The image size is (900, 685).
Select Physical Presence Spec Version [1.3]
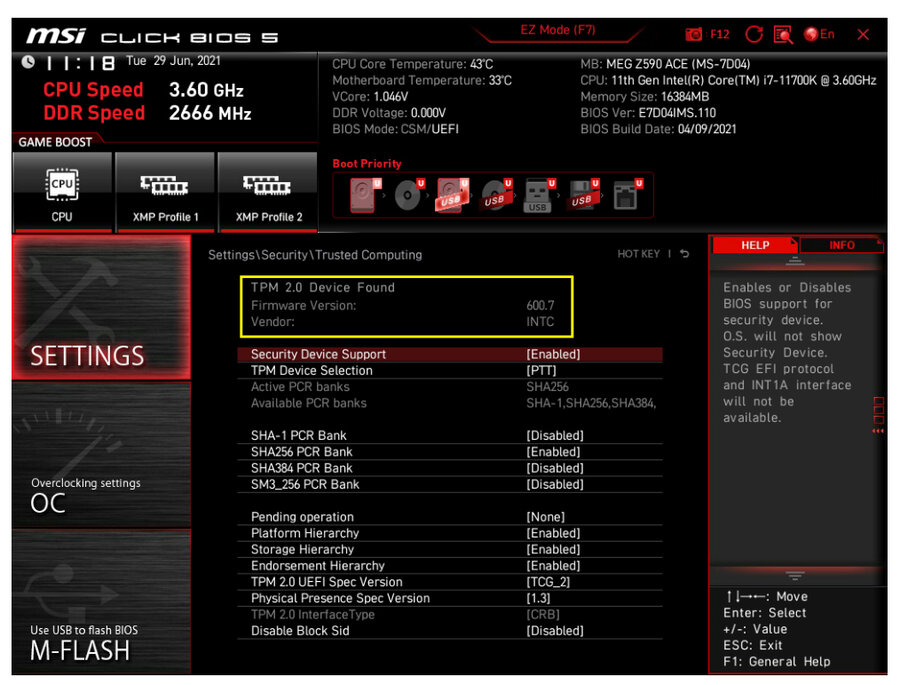449,598
